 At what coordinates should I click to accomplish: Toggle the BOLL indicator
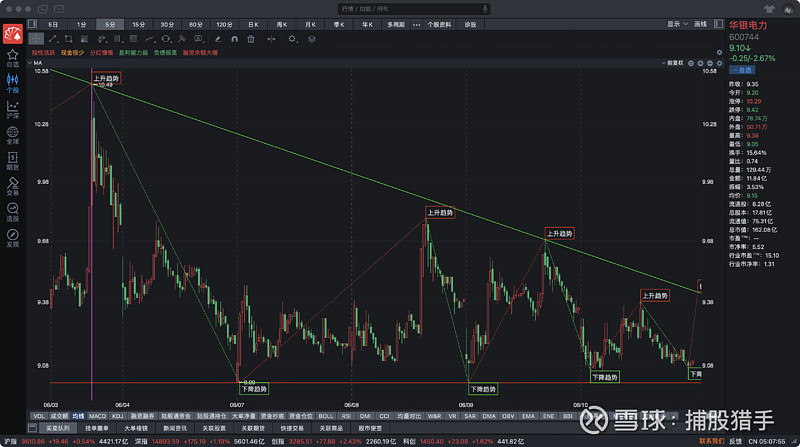point(325,415)
